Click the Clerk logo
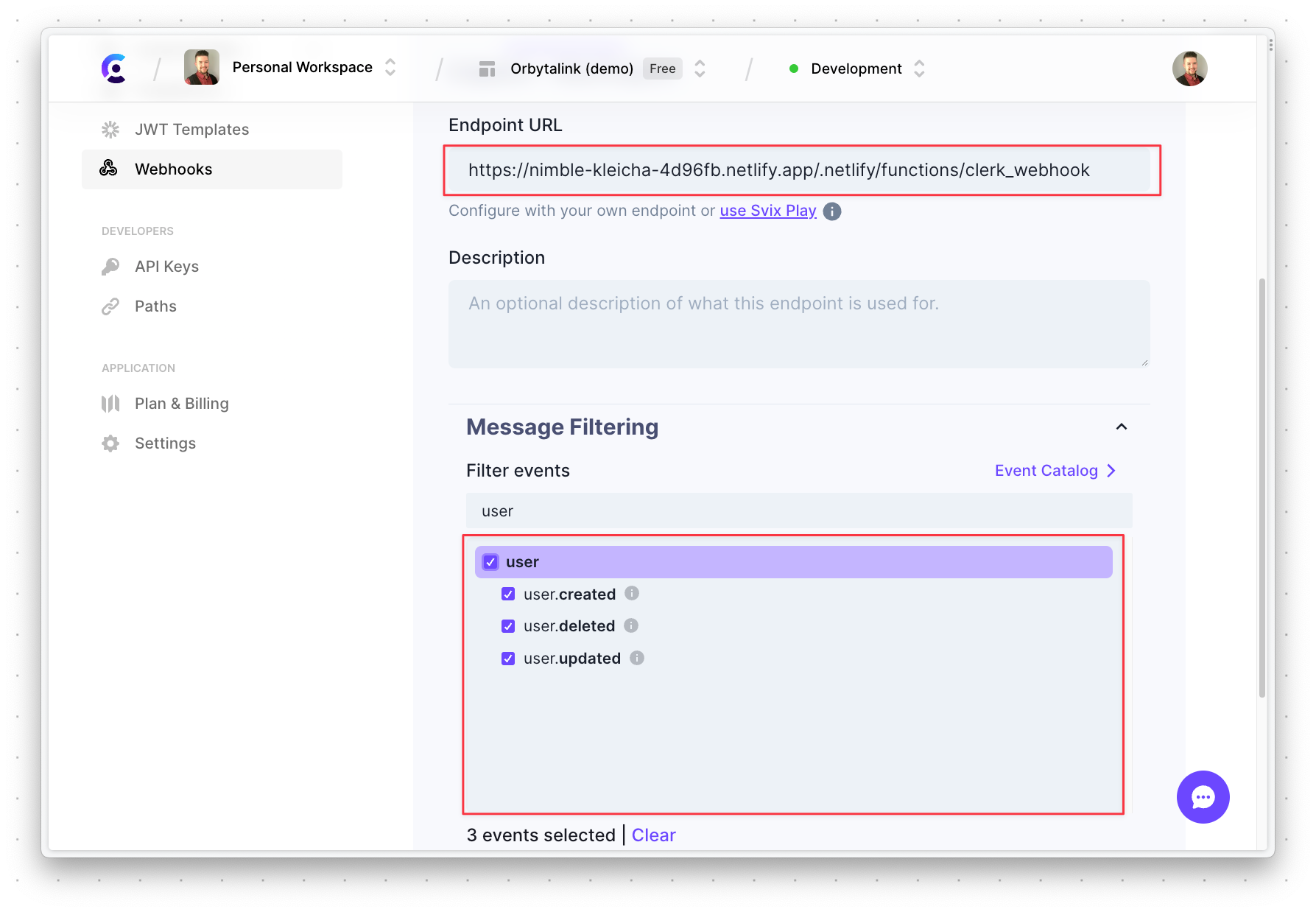Viewport: 1316px width, 912px height. (x=113, y=68)
